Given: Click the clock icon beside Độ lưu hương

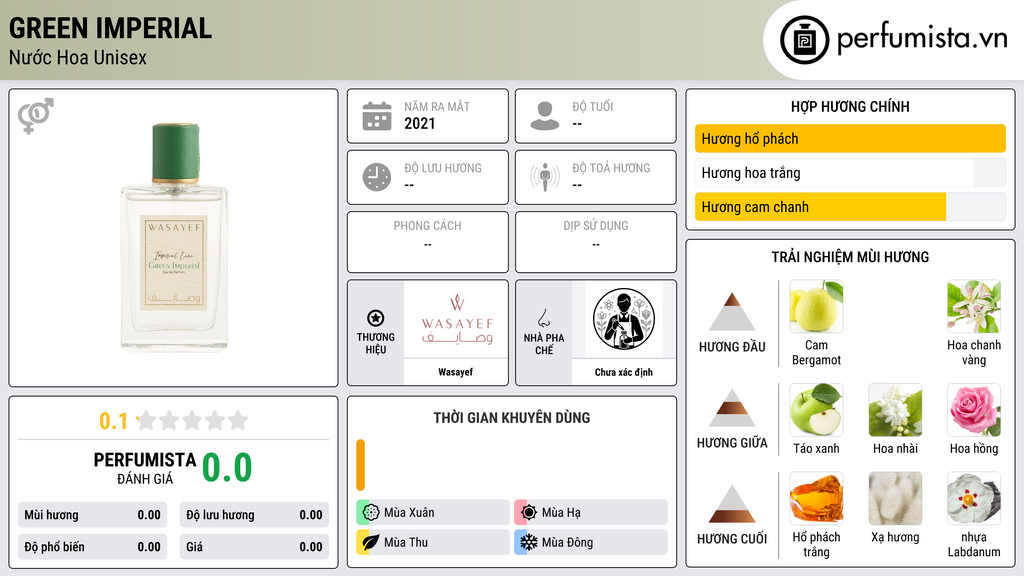Looking at the screenshot, I should tap(377, 177).
